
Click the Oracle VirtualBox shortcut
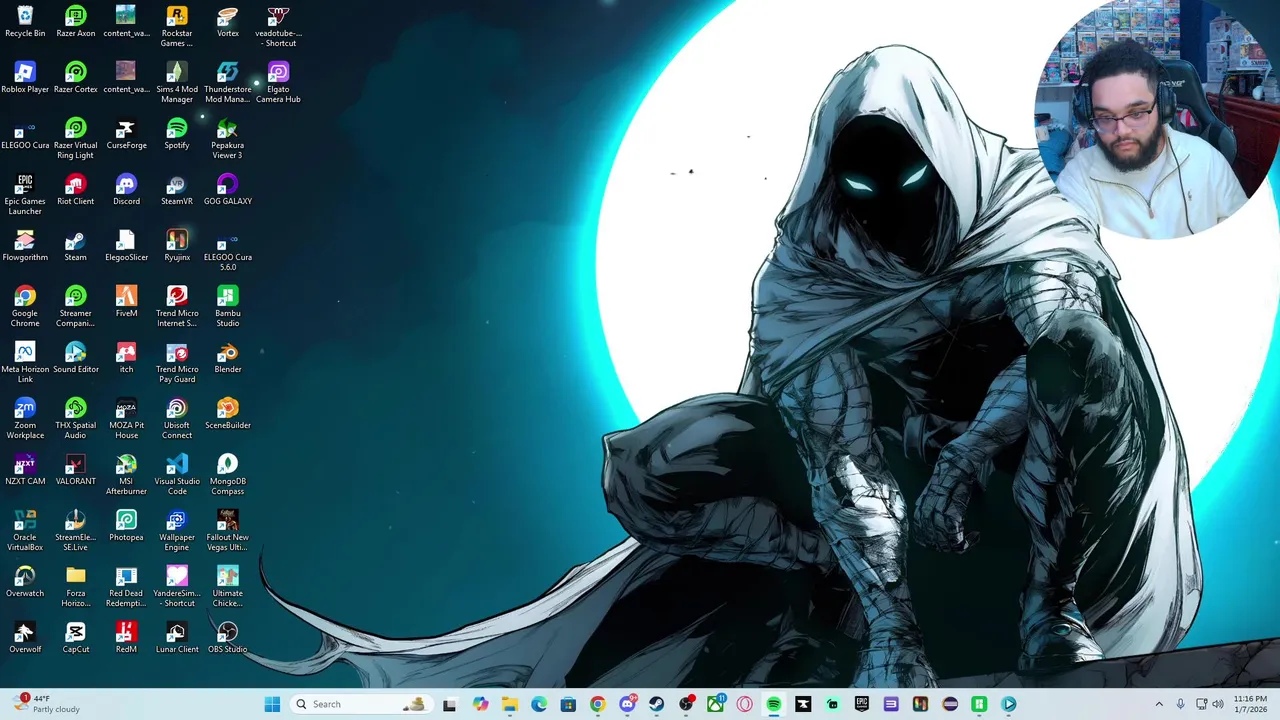coord(25,531)
